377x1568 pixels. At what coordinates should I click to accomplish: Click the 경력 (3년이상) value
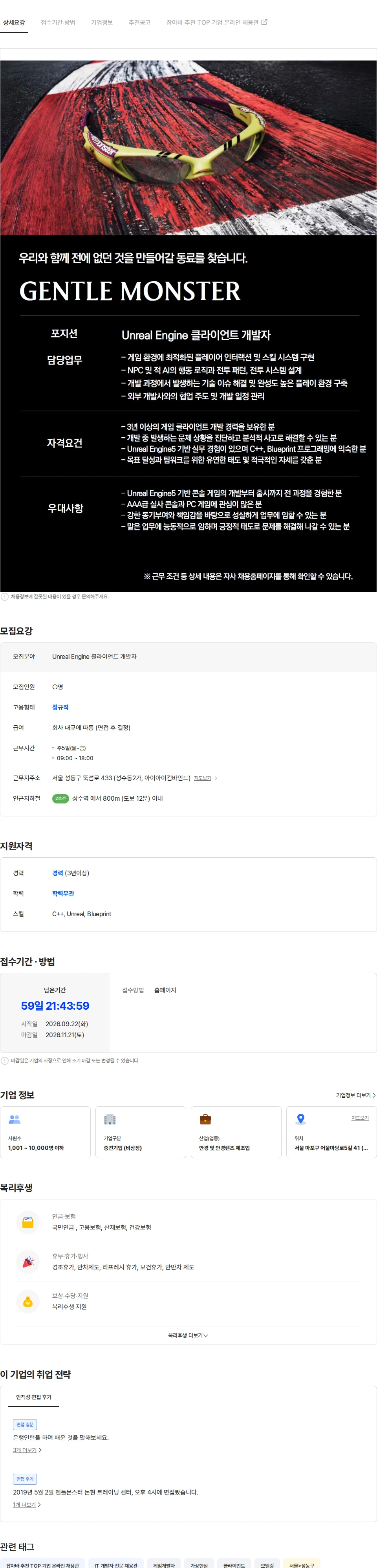(71, 873)
